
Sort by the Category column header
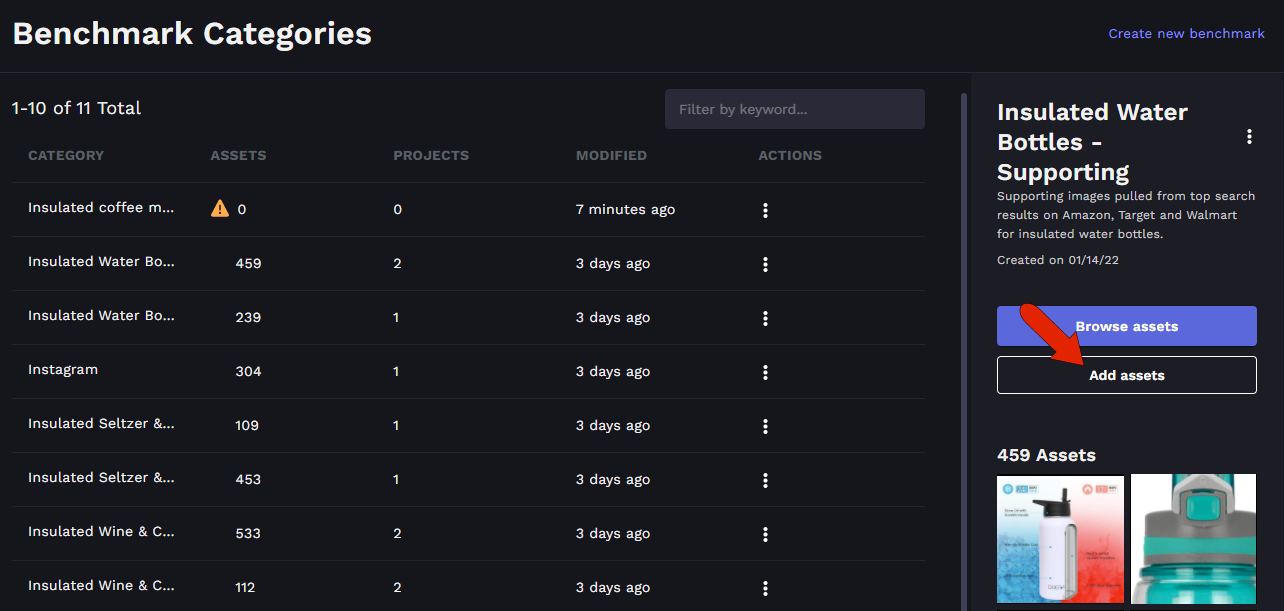(66, 156)
